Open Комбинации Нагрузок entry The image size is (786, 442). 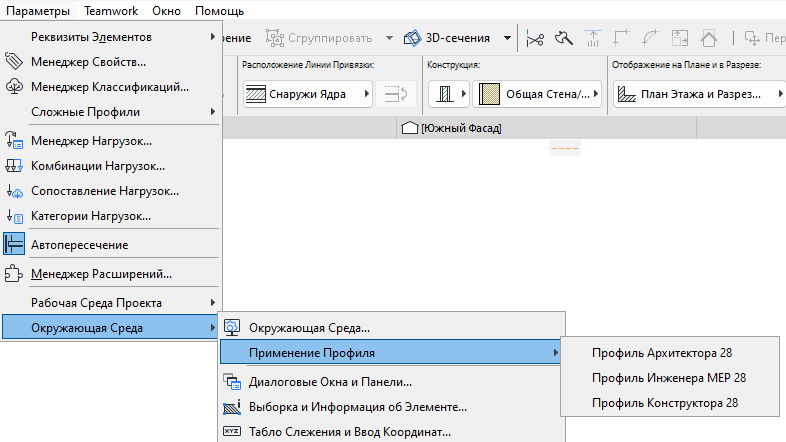[x=111, y=166]
